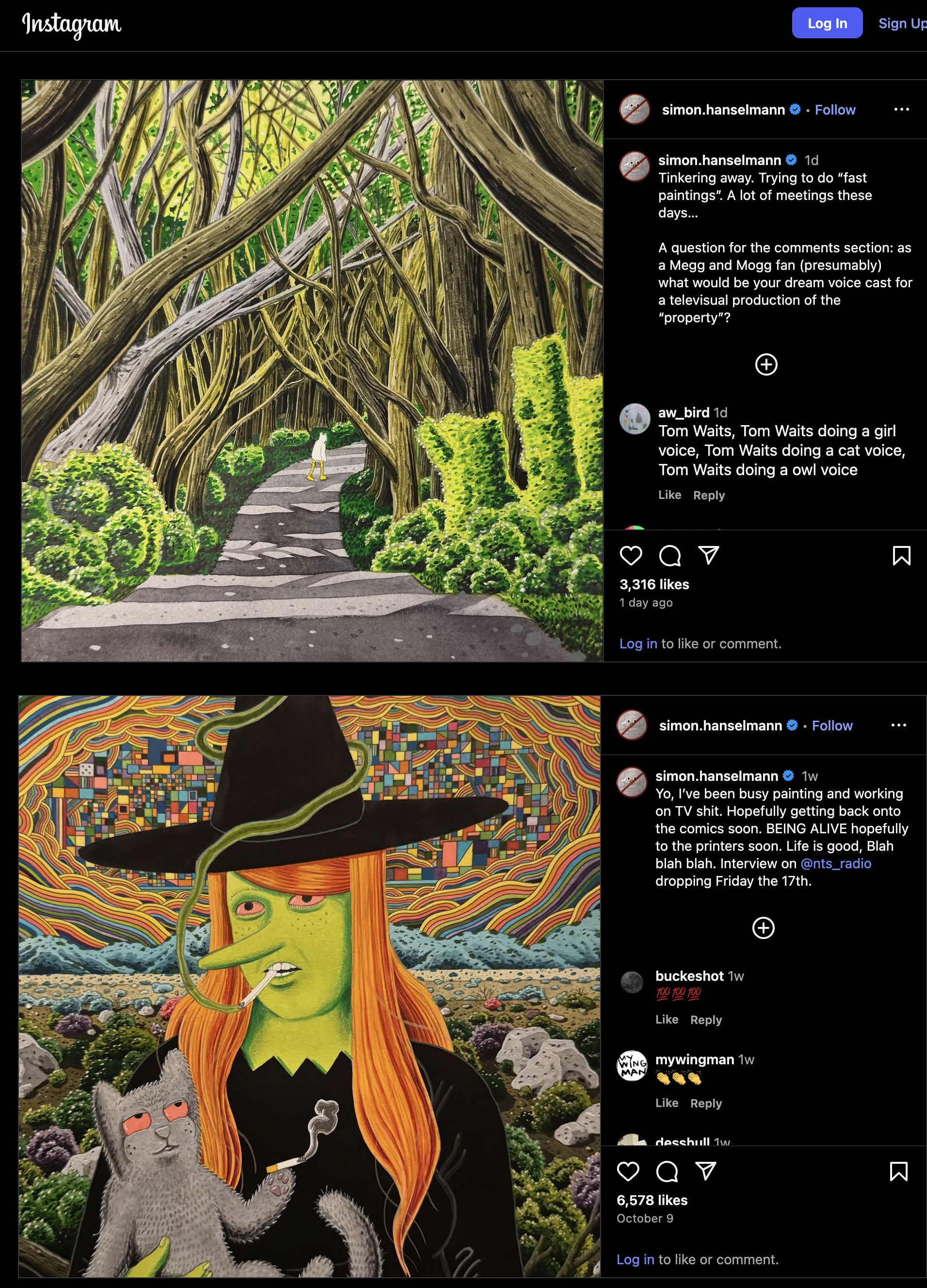Open the Sign Up link in header
This screenshot has width=927, height=1288.
pyautogui.click(x=902, y=23)
